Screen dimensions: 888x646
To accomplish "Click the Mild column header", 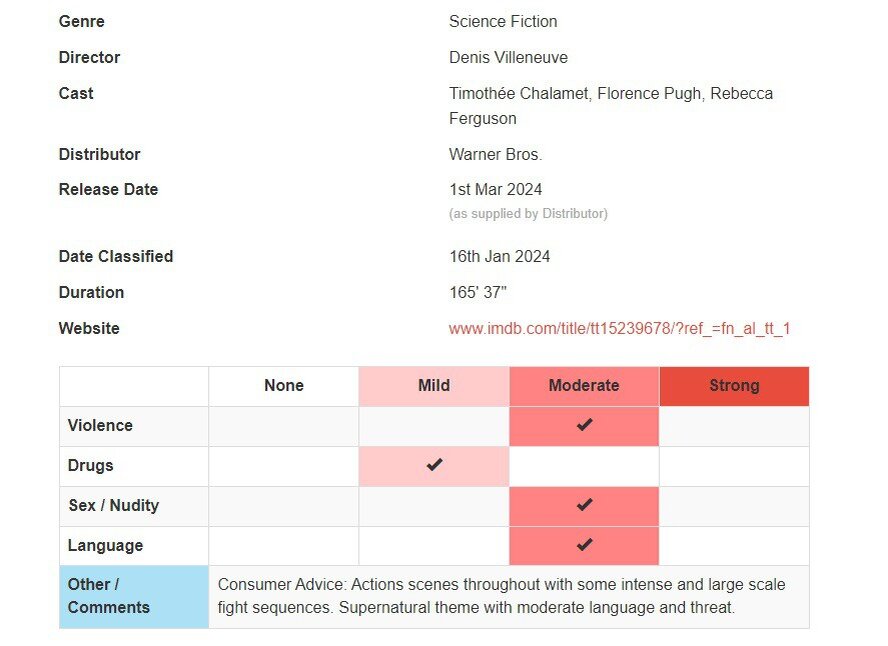I will 434,386.
